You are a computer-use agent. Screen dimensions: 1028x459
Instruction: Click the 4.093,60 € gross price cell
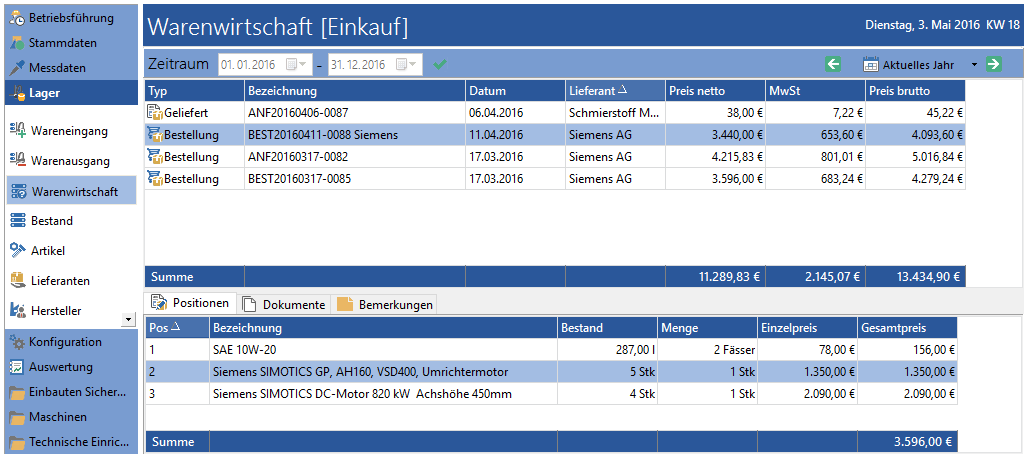pyautogui.click(x=915, y=135)
